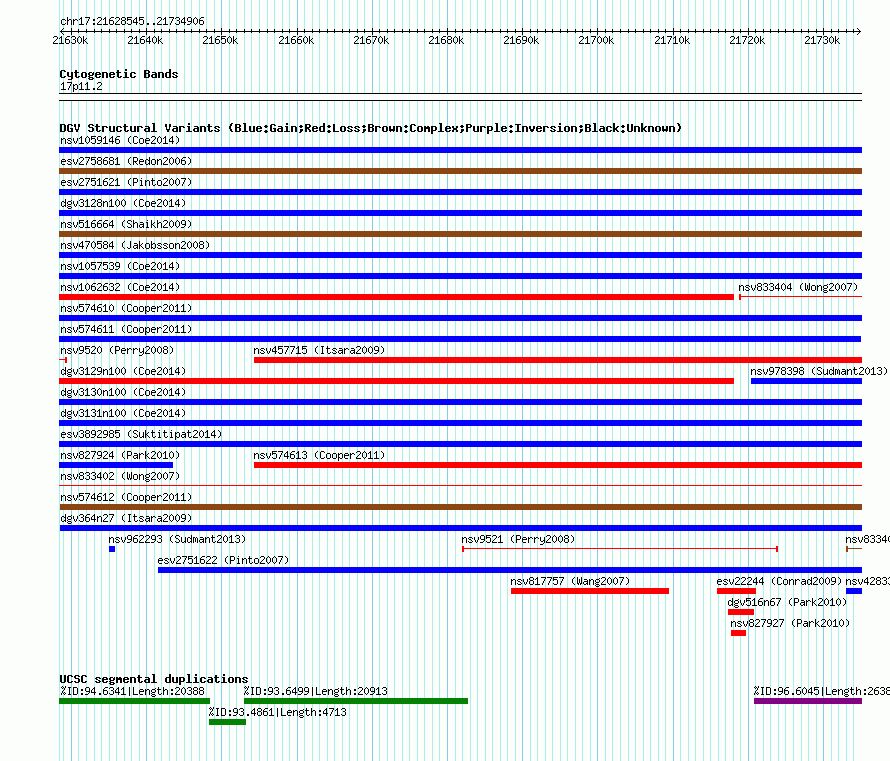This screenshot has height=761, width=890.
Task: Click the 21720k ruler position
Action: tap(747, 40)
